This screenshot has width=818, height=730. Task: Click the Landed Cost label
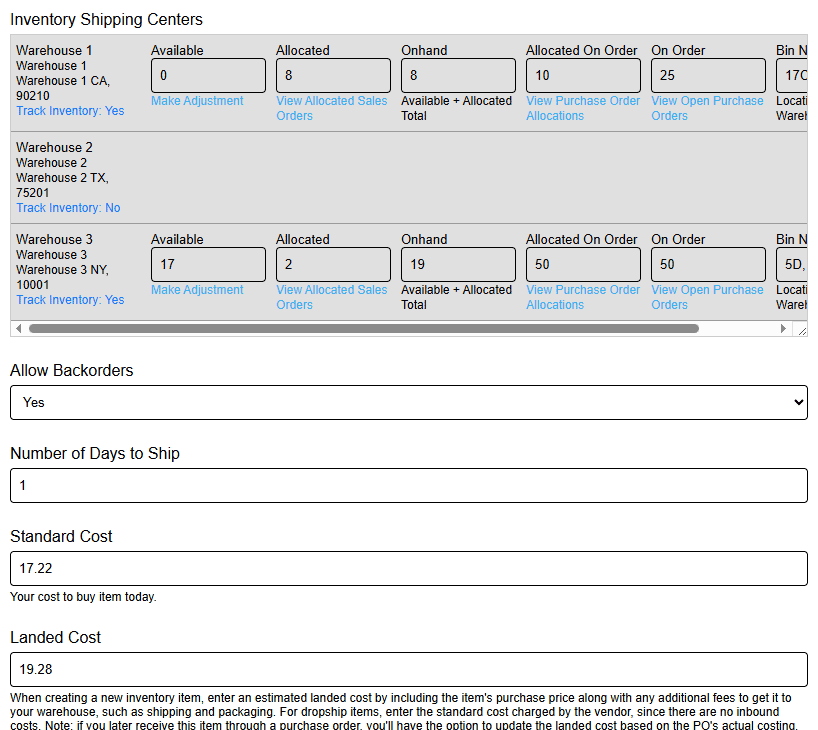click(x=55, y=637)
